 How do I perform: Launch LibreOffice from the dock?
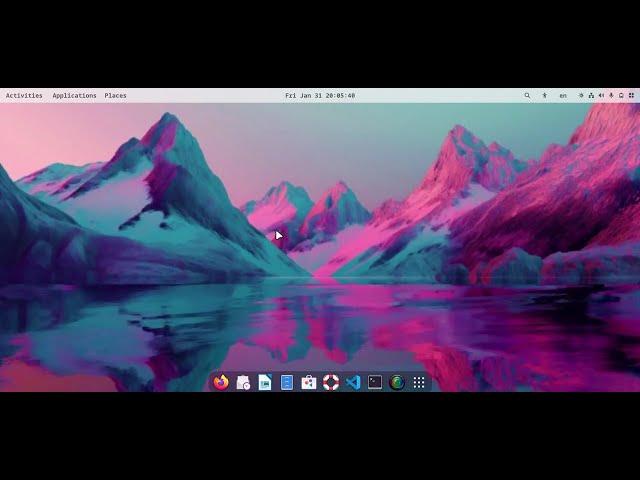[265, 382]
